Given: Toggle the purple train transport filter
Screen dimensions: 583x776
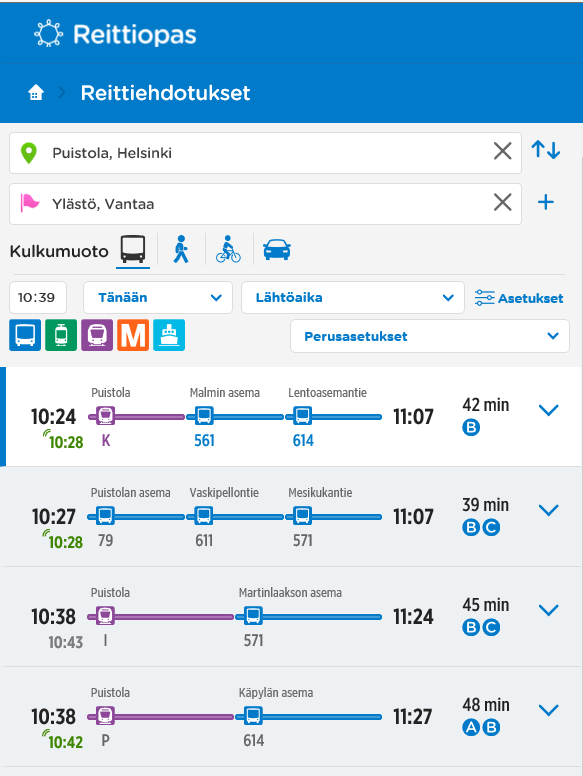Looking at the screenshot, I should point(97,335).
